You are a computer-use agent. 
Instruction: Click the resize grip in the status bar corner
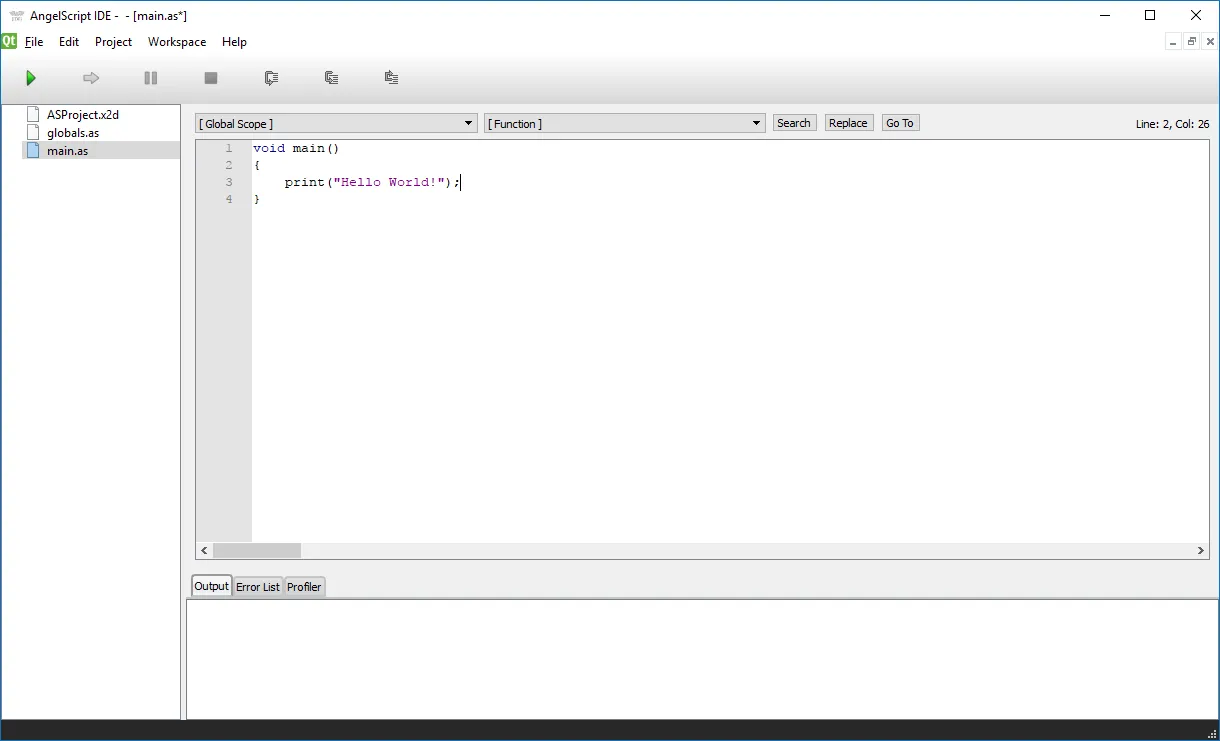1212,733
